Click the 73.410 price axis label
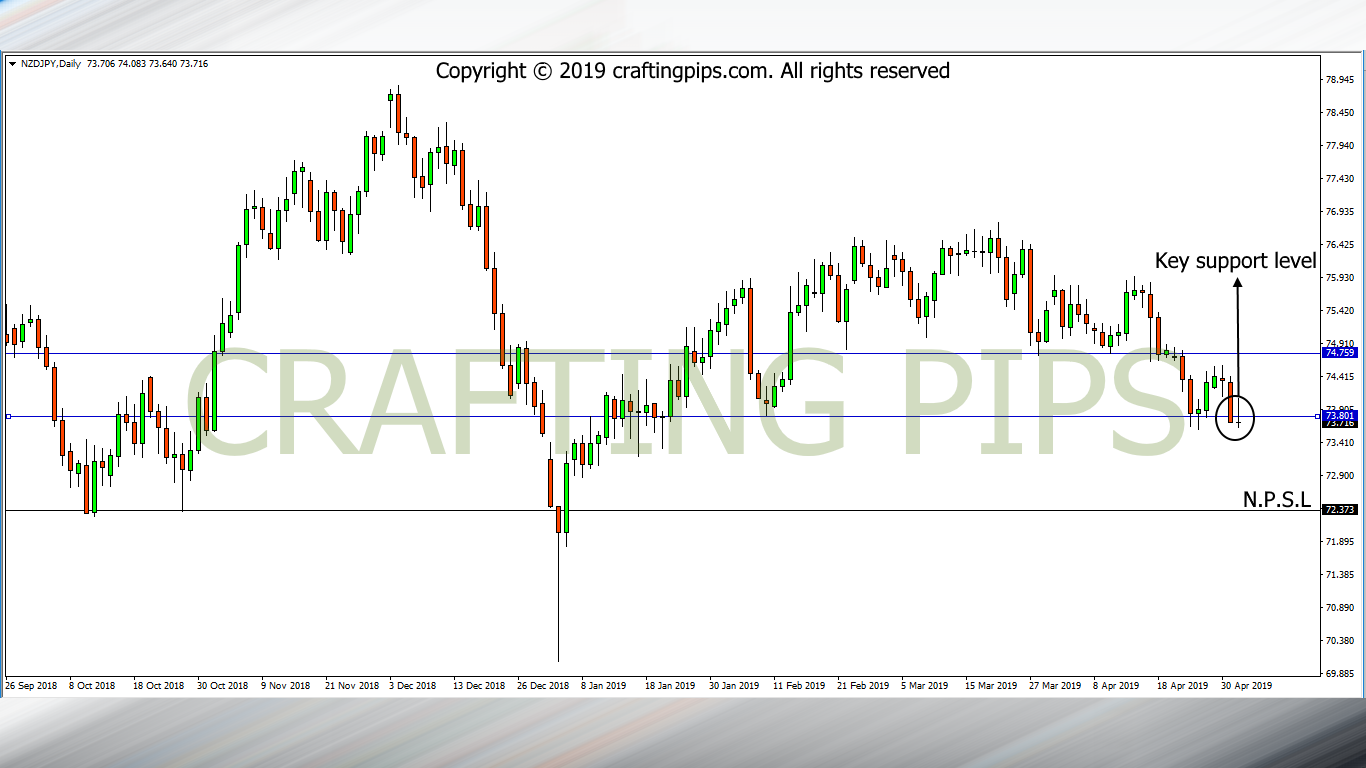1366x768 pixels. (x=1340, y=442)
